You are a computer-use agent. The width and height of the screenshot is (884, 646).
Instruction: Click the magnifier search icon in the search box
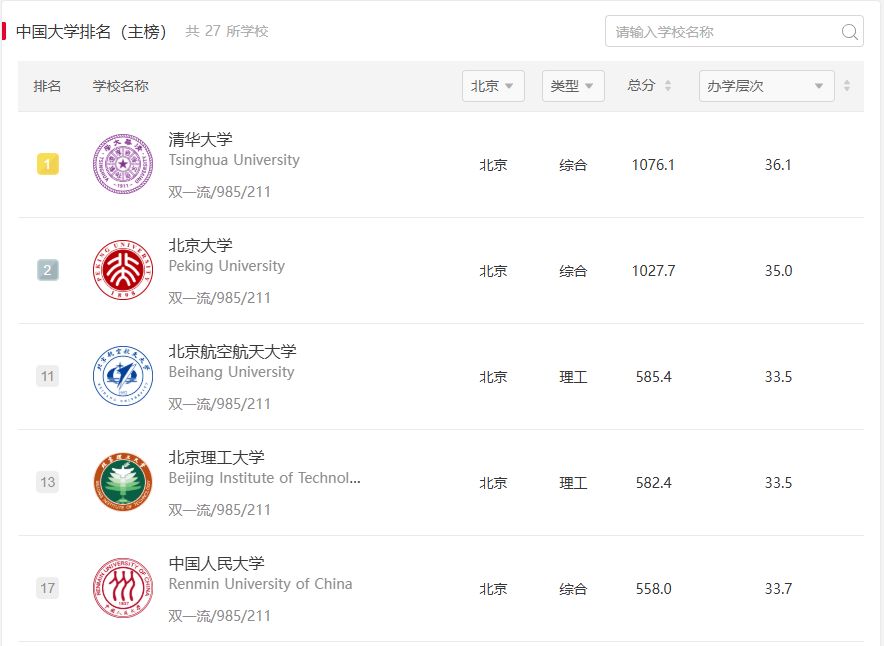(x=849, y=31)
